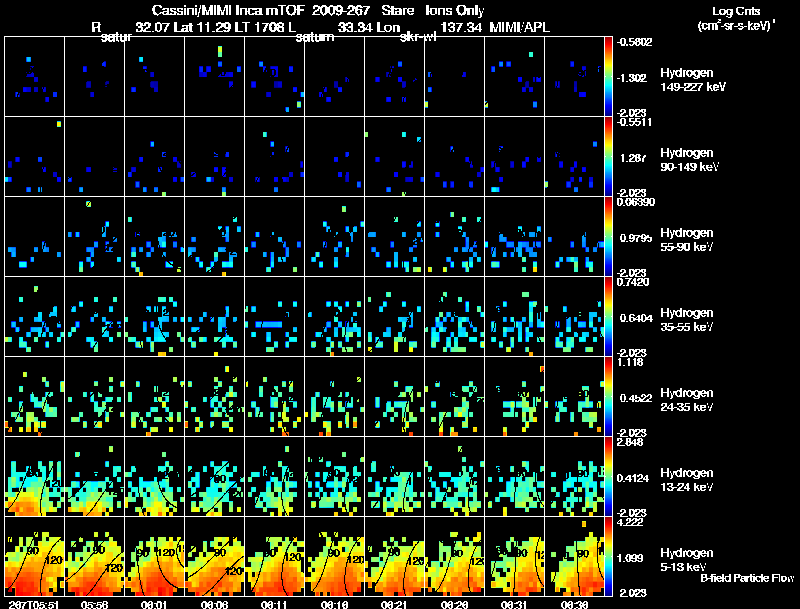Click the skr-wl label above panels
This screenshot has height=609, width=800.
click(x=418, y=37)
